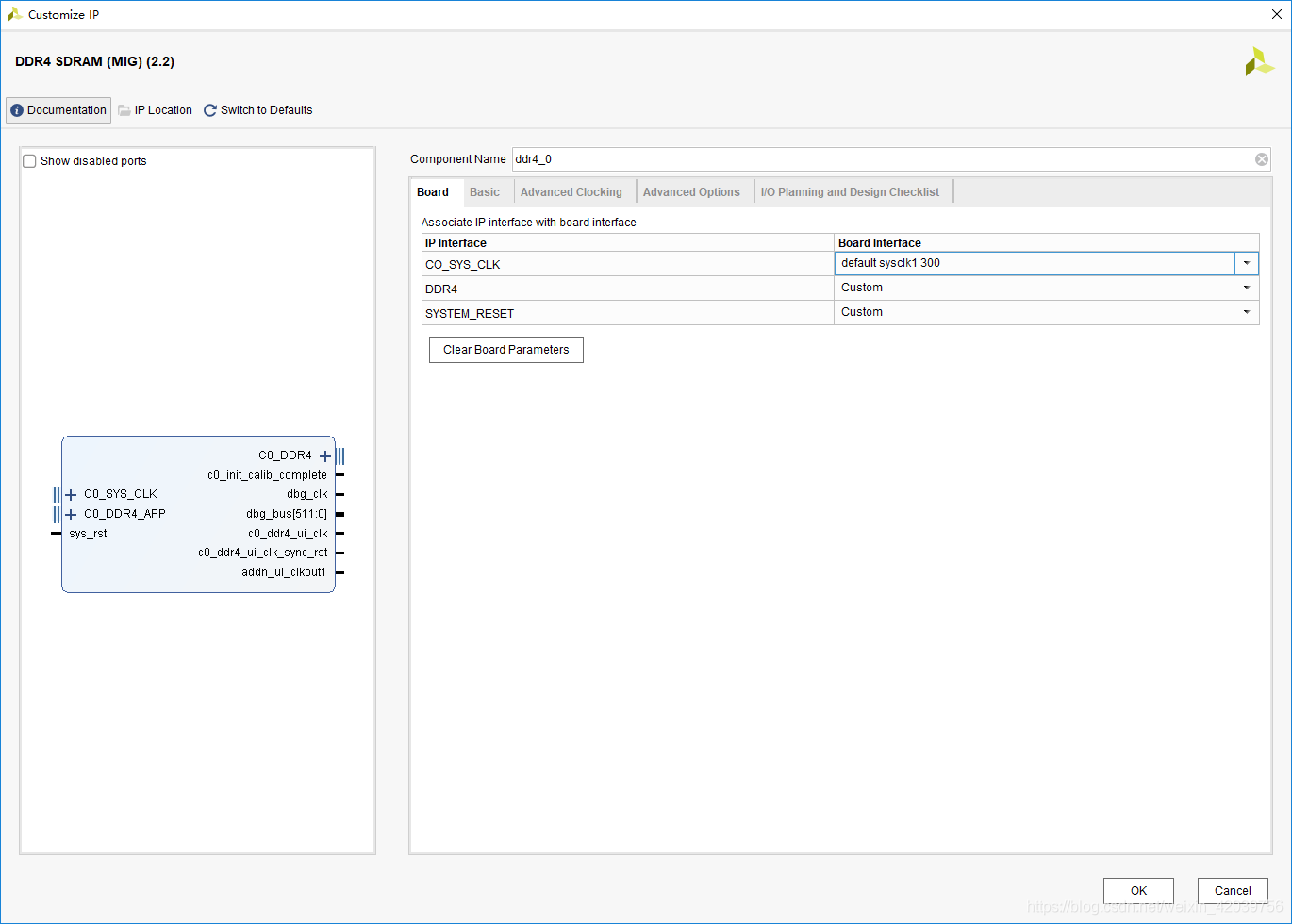Click the Board Interface column header
The width and height of the screenshot is (1292, 924).
click(1047, 243)
